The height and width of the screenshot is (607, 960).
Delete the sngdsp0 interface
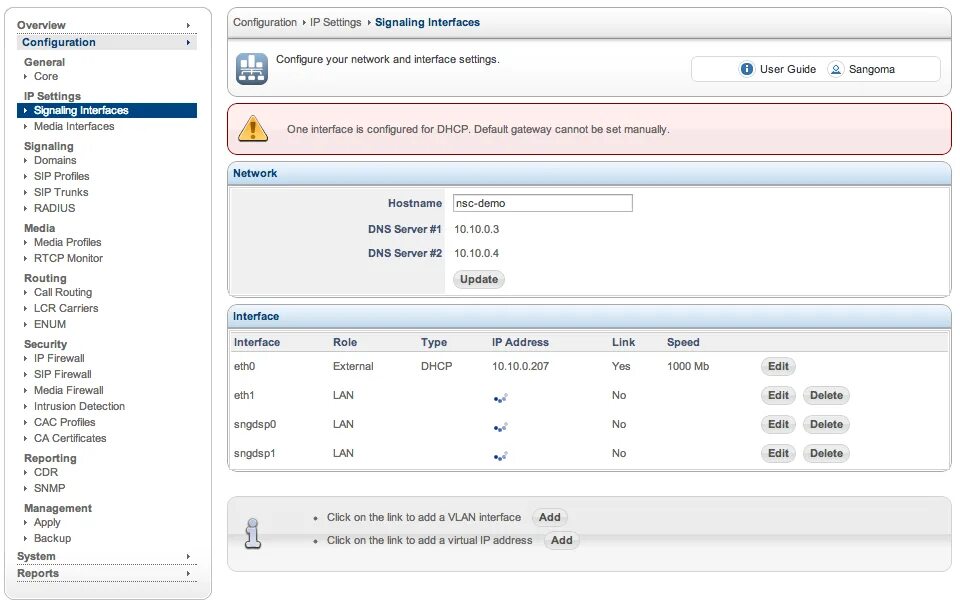(x=826, y=424)
